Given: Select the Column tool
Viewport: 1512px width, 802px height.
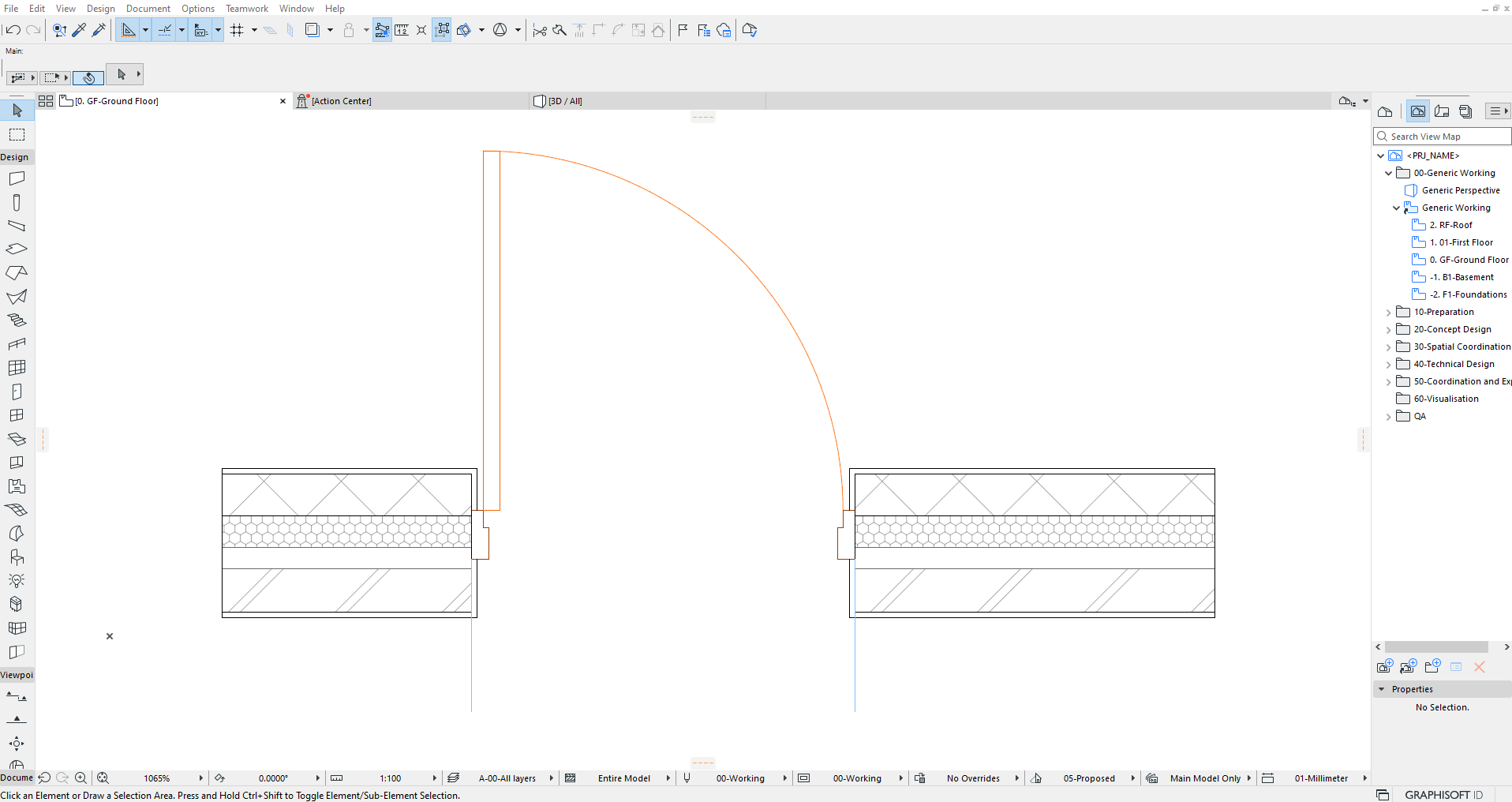Looking at the screenshot, I should tap(17, 203).
